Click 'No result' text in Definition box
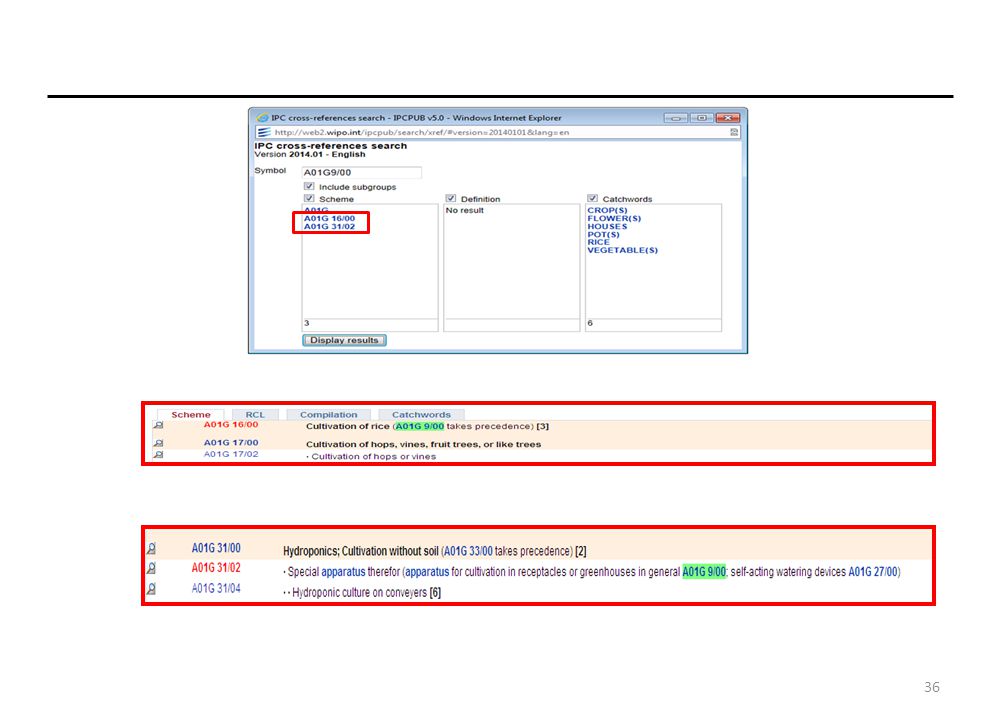This screenshot has height=720, width=1000. 464,210
